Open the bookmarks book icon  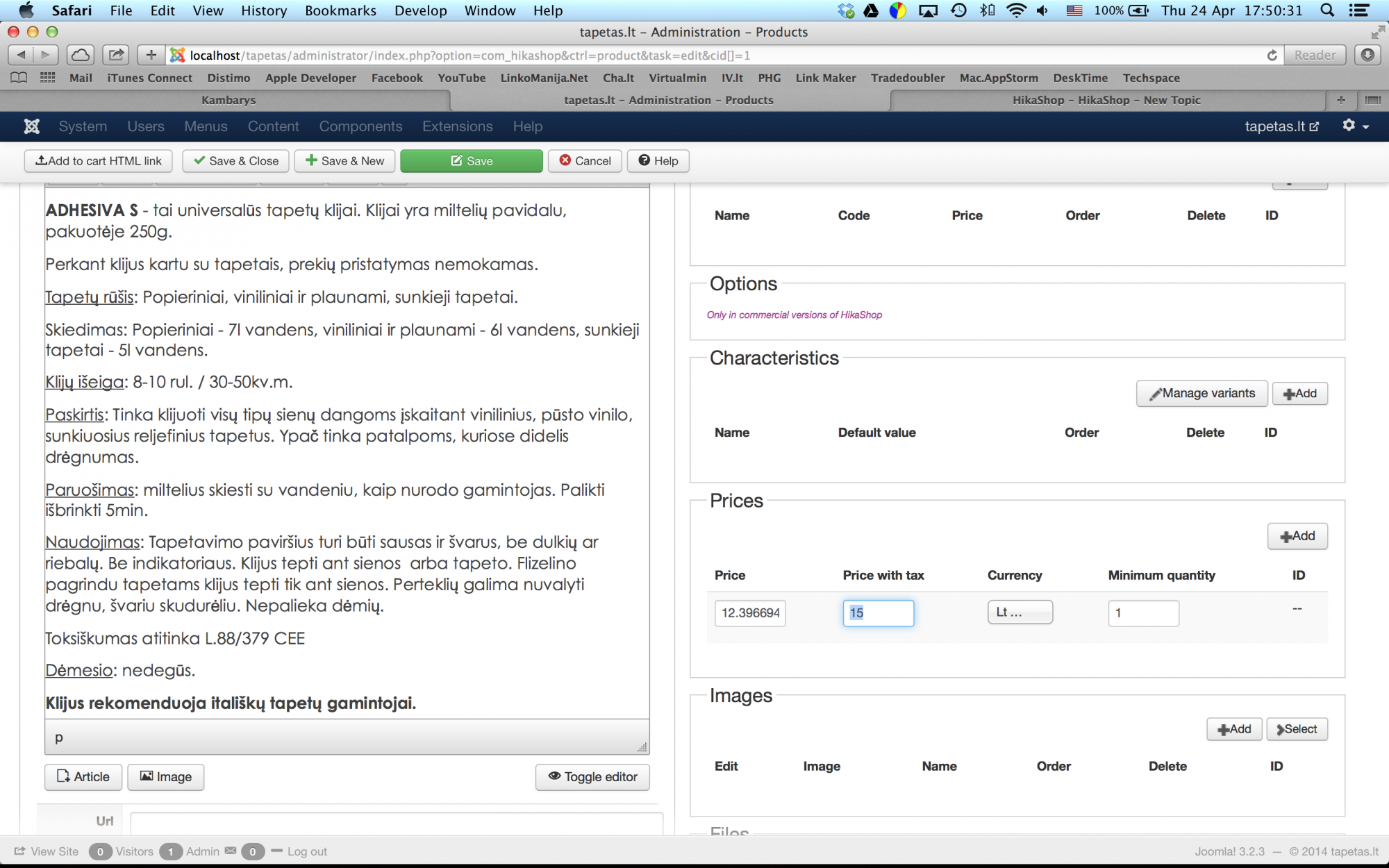tap(19, 78)
